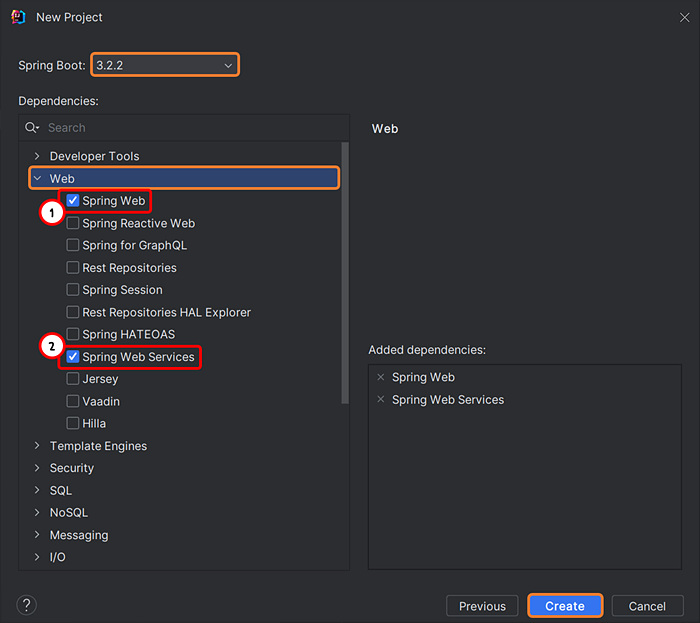Enable the Spring Reactive Web checkbox
Screen dimensions: 700x623
72,223
